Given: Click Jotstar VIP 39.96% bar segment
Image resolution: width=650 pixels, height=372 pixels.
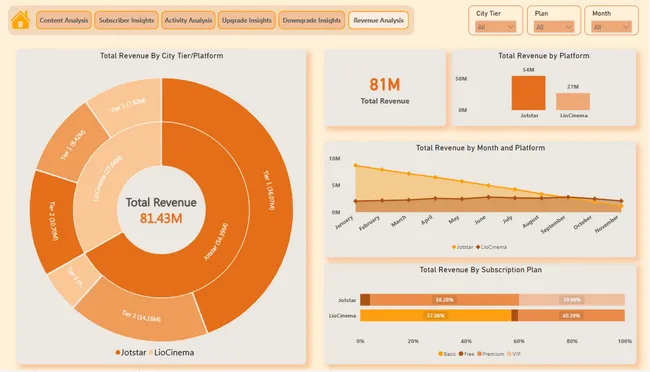Looking at the screenshot, I should point(572,299).
